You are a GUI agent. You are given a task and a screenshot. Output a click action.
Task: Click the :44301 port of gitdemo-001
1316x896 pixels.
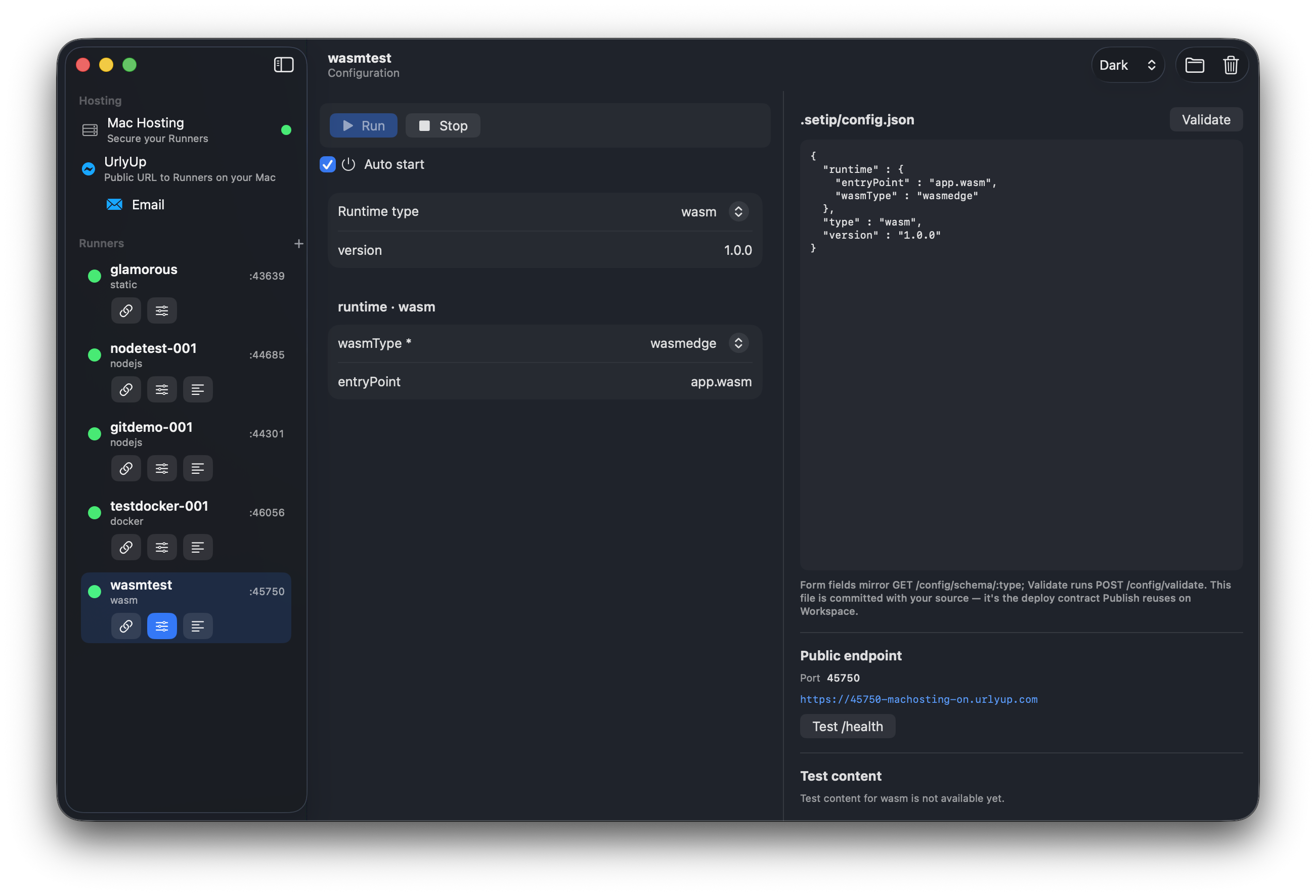[x=267, y=433]
